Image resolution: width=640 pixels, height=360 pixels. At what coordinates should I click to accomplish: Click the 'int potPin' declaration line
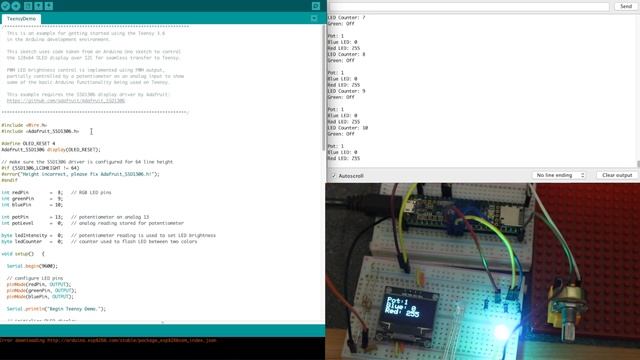[x=75, y=217]
